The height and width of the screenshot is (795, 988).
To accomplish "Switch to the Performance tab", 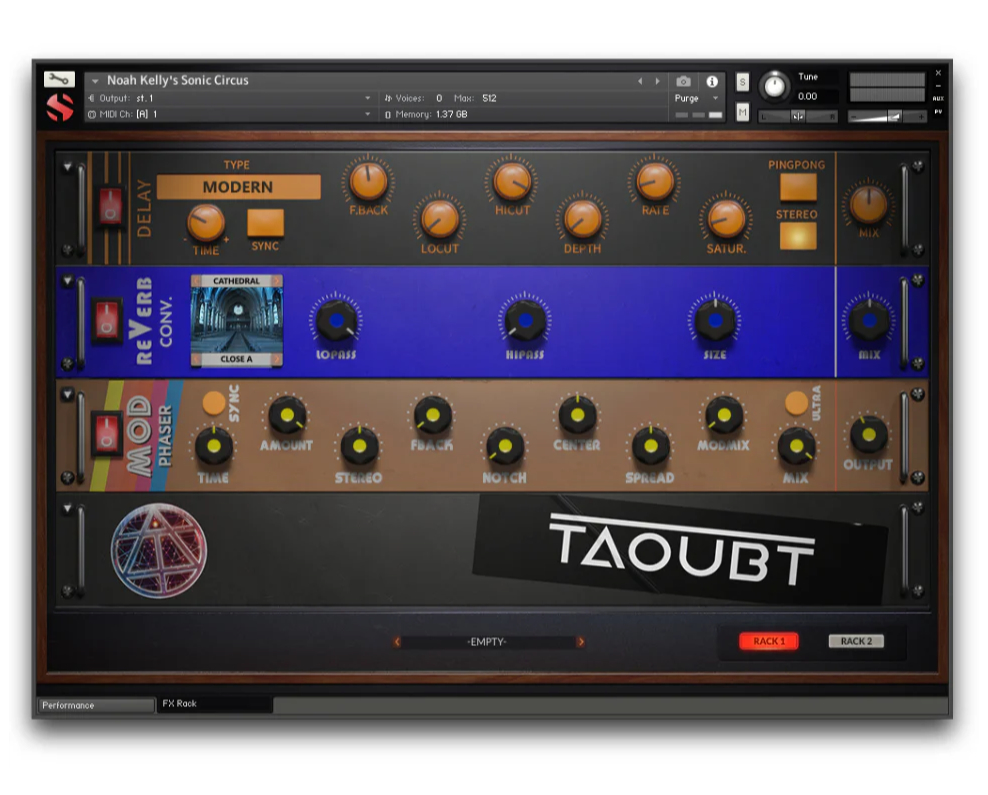I will 96,705.
